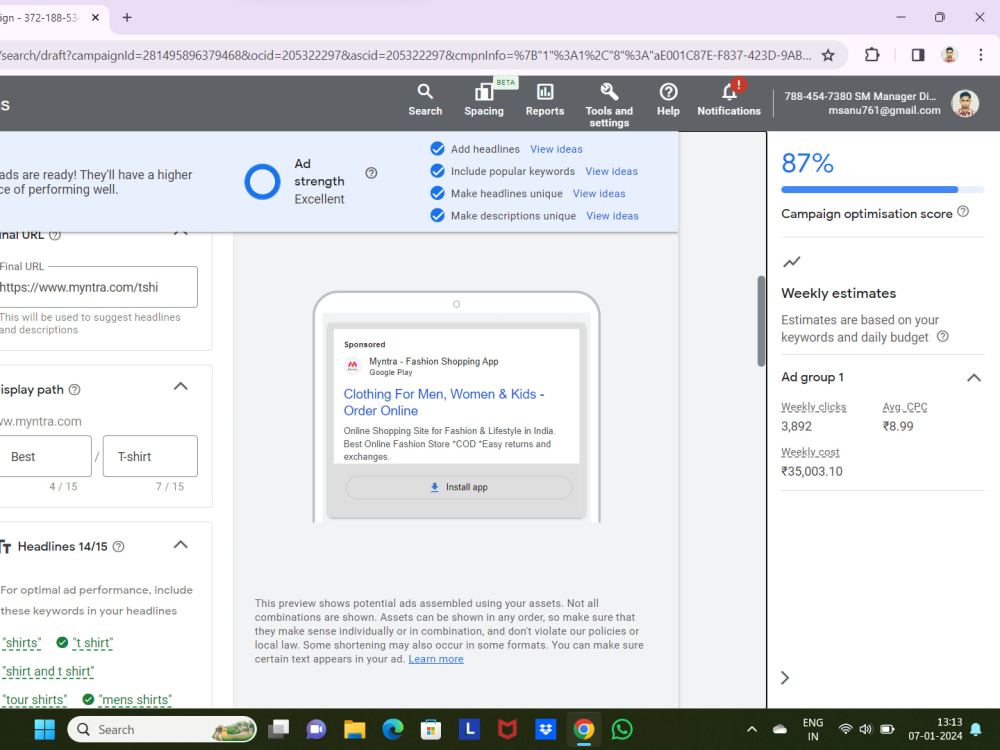Open help icon beside Campaign optimisation score
Viewport: 1000px width, 750px height.
coord(963,211)
